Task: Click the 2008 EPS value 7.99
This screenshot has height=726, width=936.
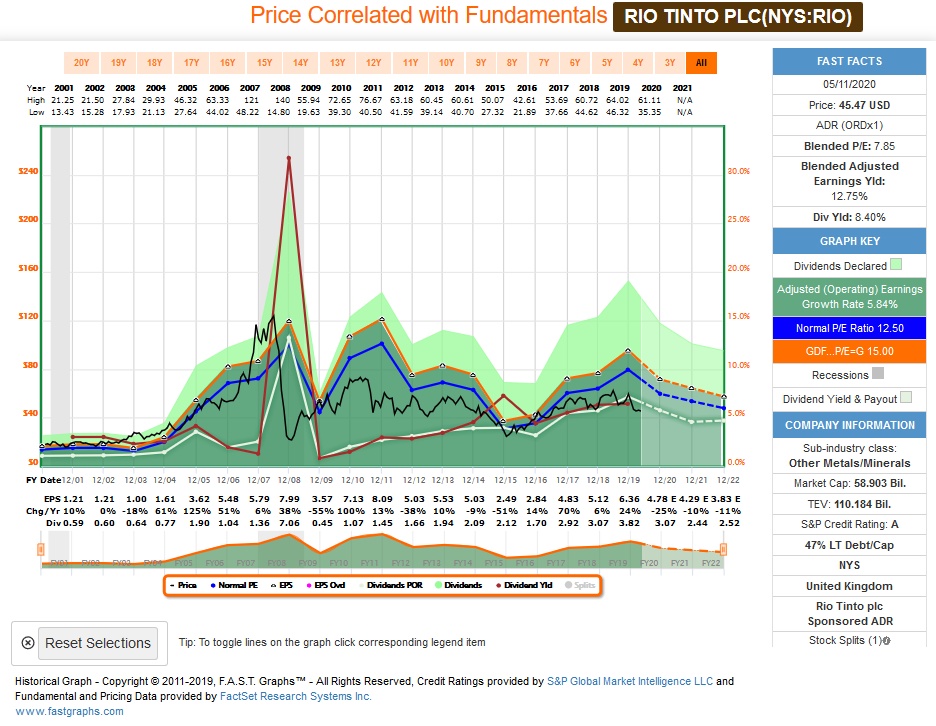Action: (289, 499)
